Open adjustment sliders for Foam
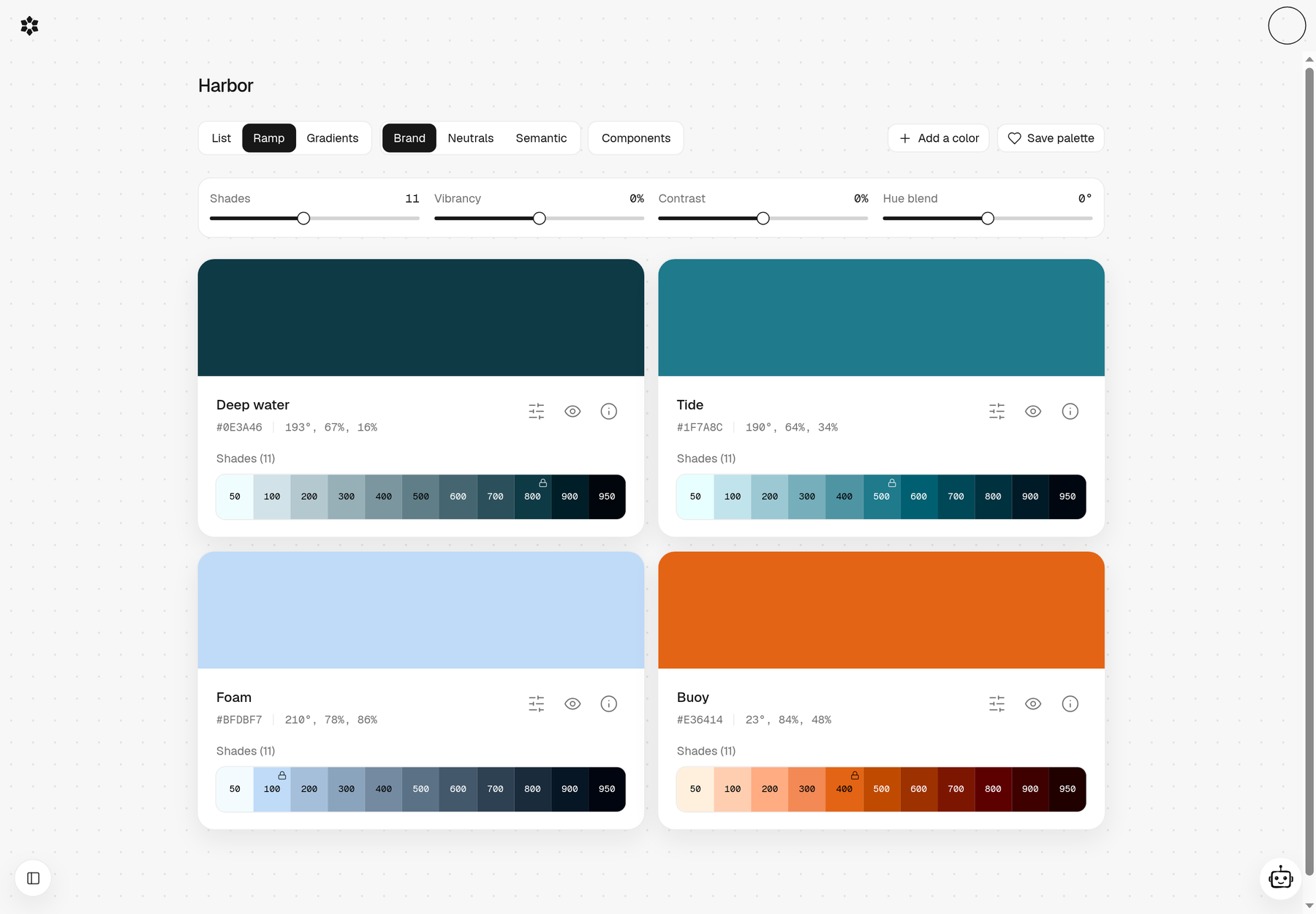This screenshot has width=1316, height=914. click(537, 704)
